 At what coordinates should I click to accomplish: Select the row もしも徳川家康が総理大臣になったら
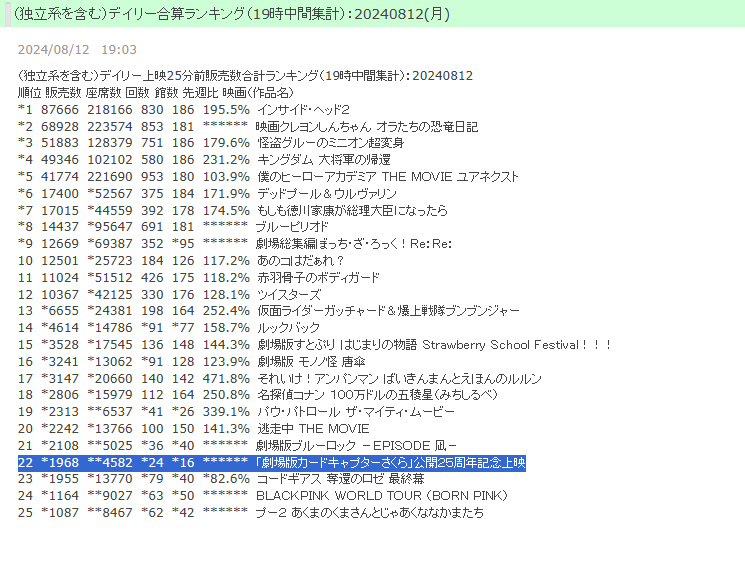[x=233, y=210]
